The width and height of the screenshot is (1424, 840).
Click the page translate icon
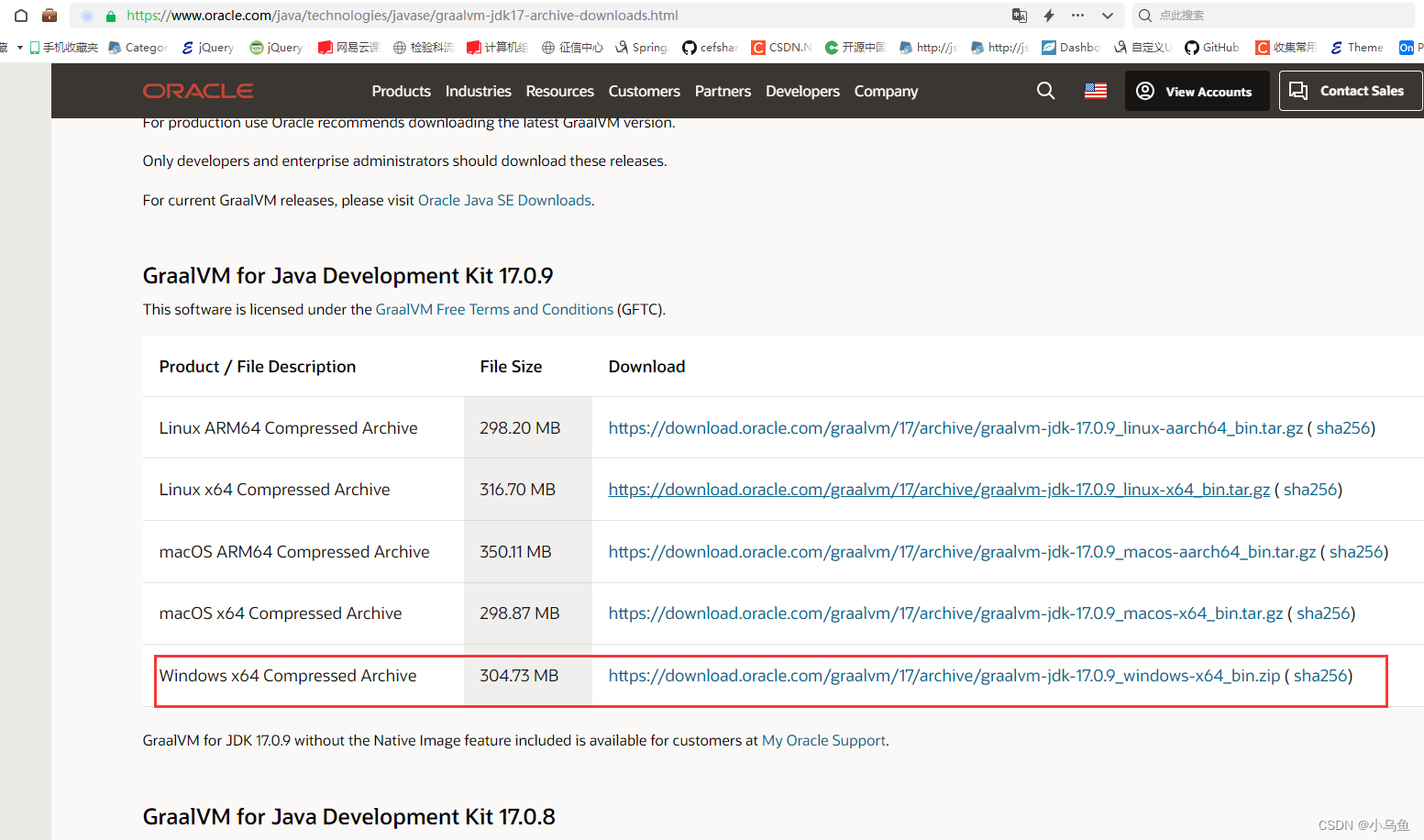point(1020,16)
